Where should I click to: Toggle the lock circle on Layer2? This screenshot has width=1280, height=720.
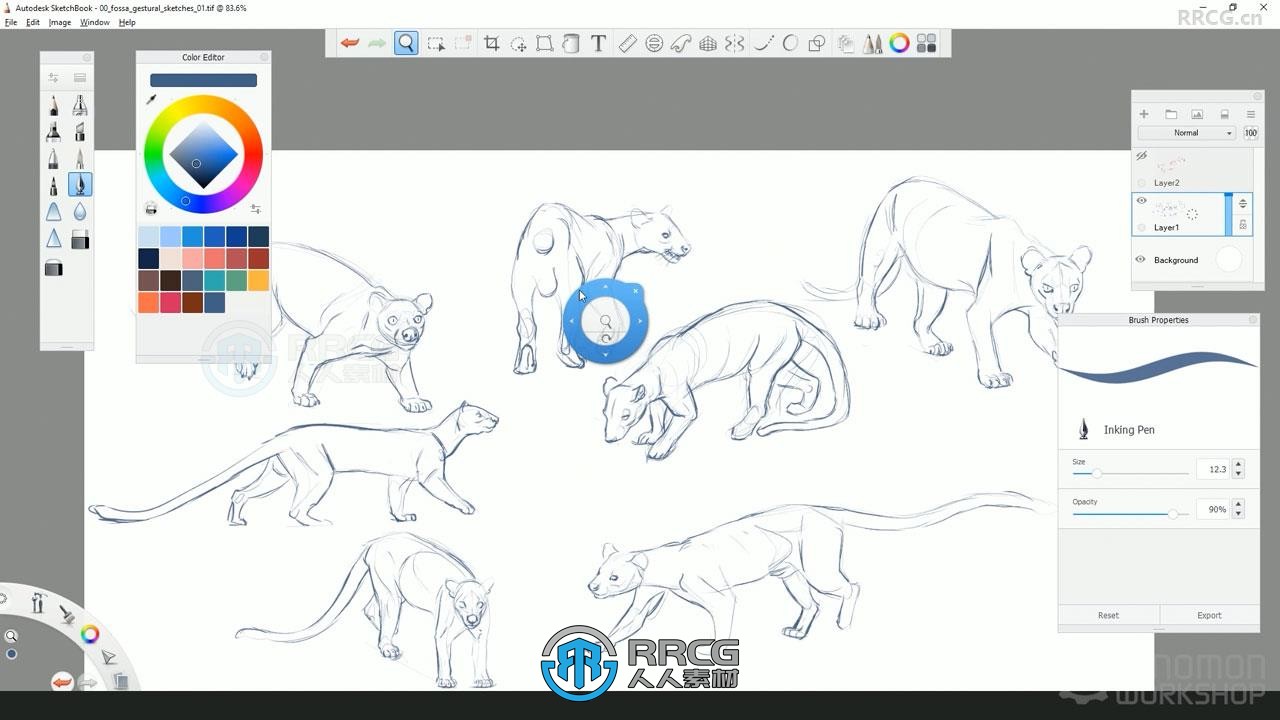pyautogui.click(x=1142, y=183)
